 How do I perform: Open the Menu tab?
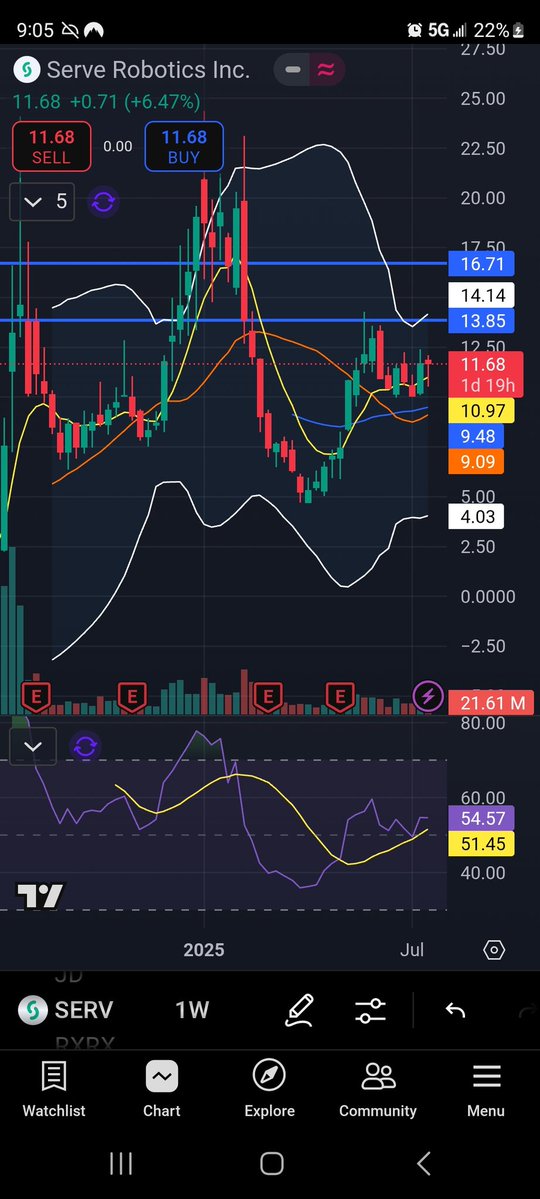[486, 1090]
